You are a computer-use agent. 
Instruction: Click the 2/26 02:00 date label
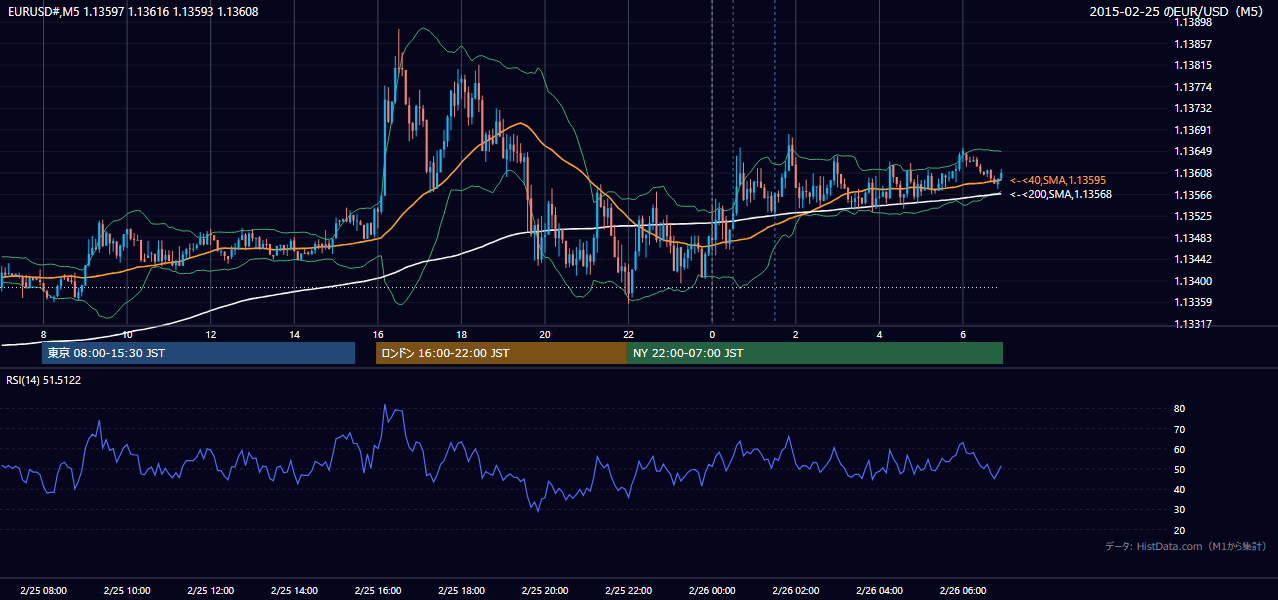(x=795, y=591)
